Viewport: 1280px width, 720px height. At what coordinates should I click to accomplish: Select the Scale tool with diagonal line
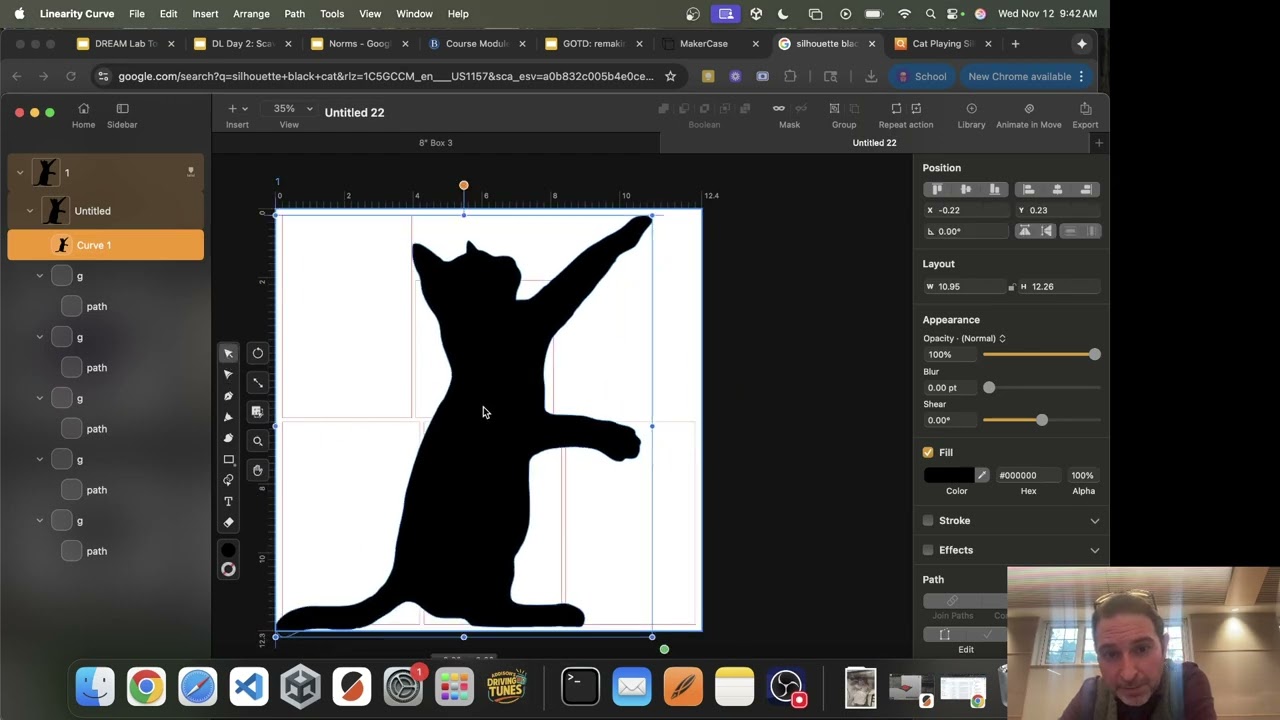(258, 382)
